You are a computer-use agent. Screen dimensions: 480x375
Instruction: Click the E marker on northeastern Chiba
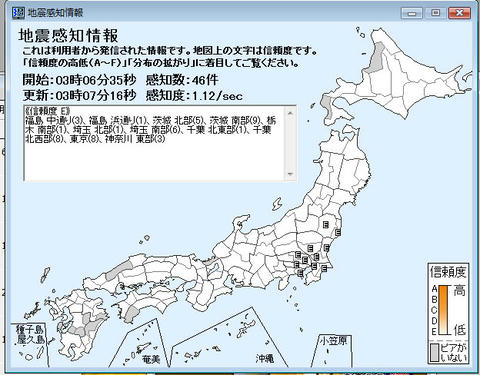tap(324, 268)
